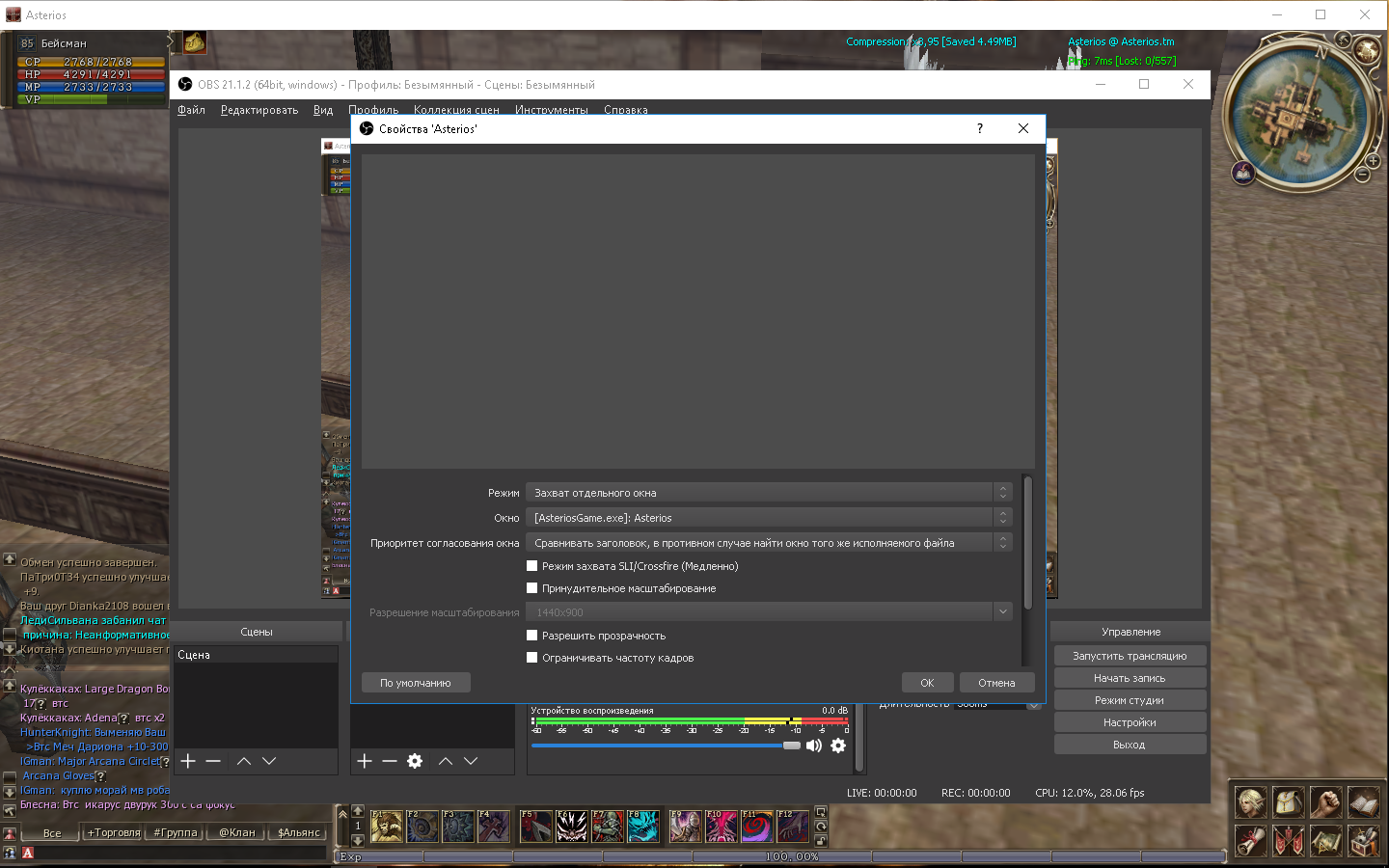Open the Разрешение масштабирования 1440x900 dropdown
The image size is (1389, 868).
[769, 612]
